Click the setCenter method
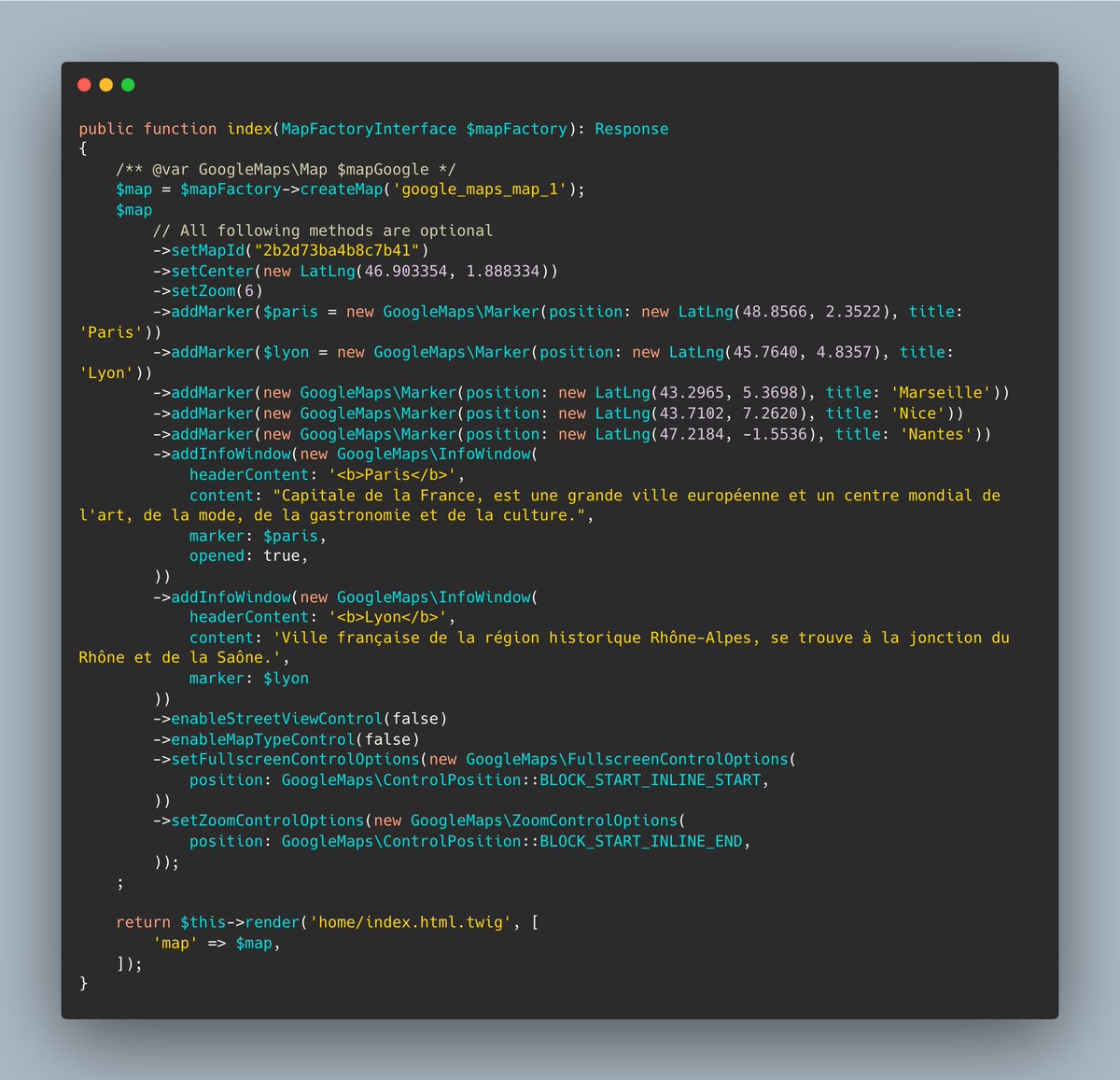The image size is (1120, 1080). pos(213,271)
